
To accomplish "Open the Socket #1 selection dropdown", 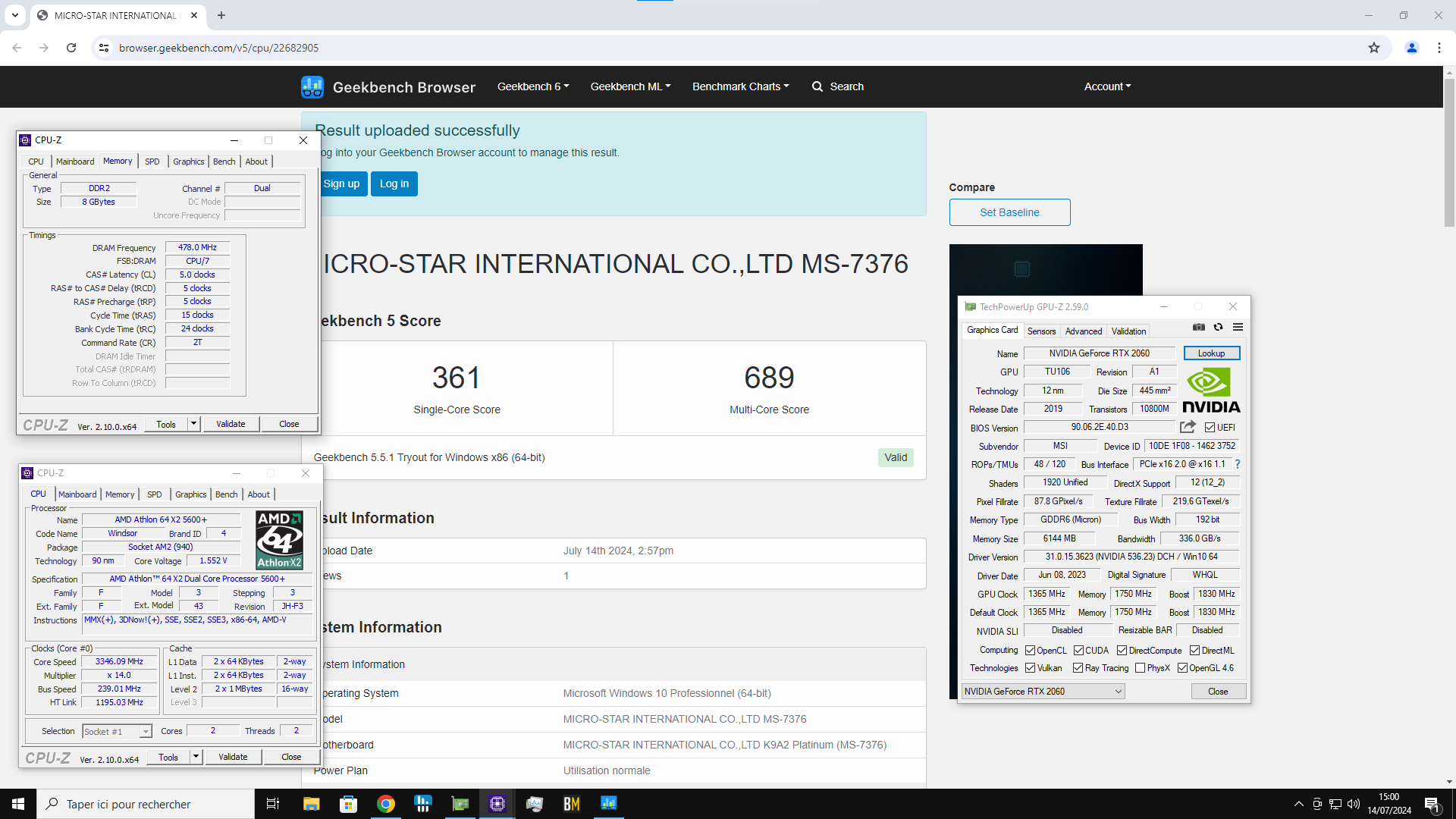I will point(117,732).
